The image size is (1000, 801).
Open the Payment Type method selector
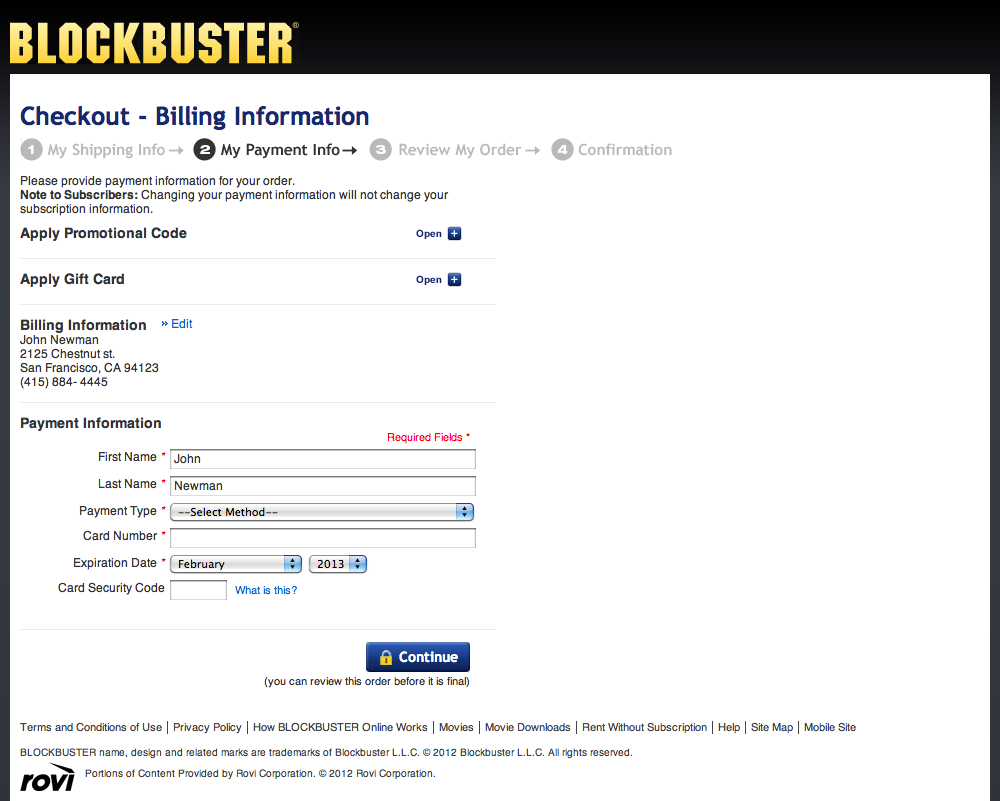pos(320,511)
